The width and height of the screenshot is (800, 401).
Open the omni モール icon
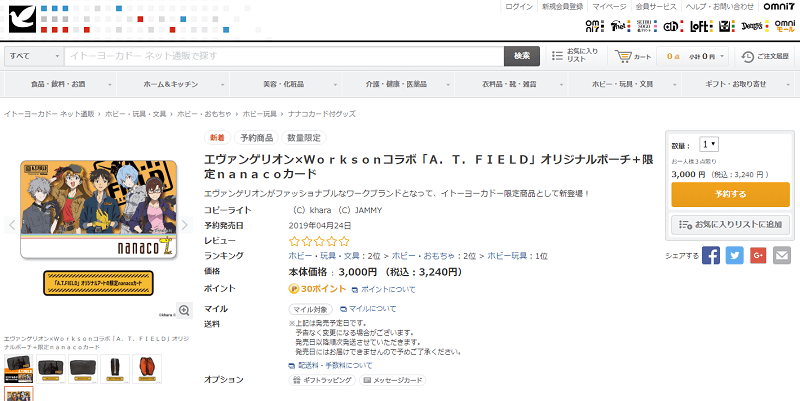[785, 26]
